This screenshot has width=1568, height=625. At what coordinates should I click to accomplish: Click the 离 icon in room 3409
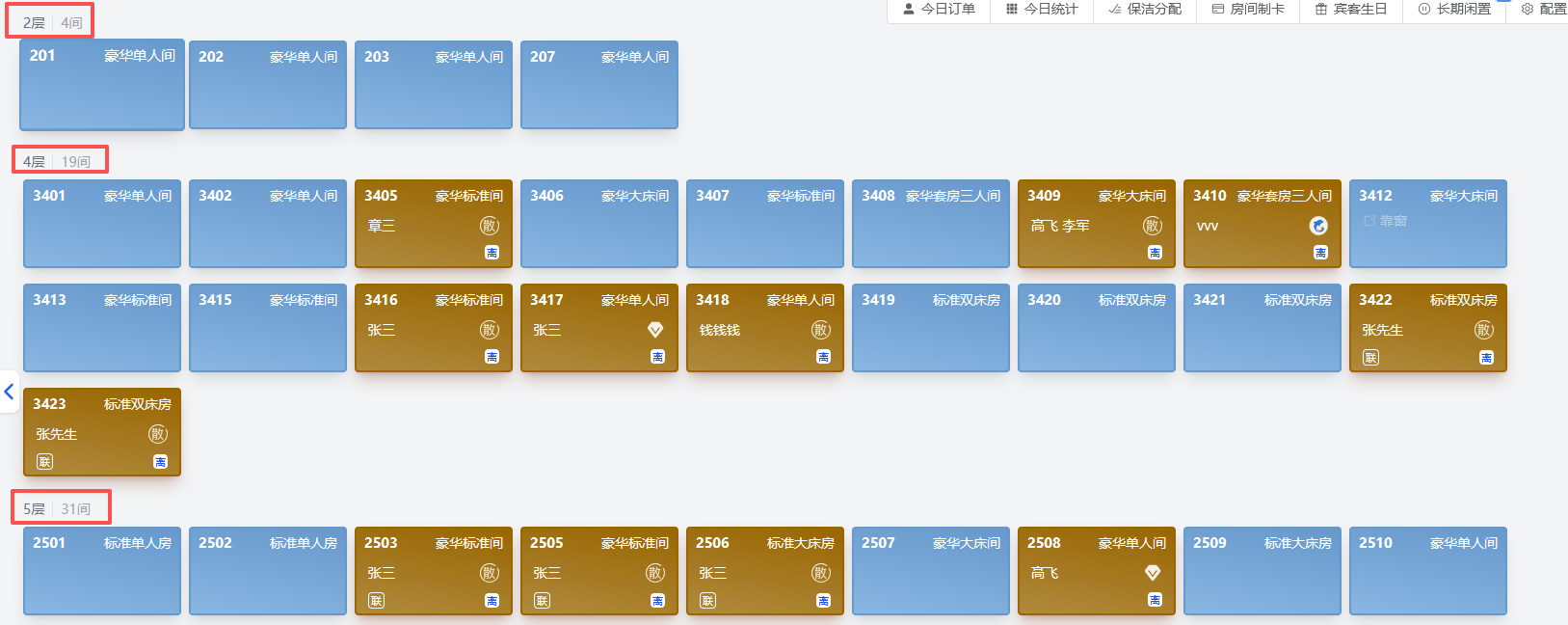pyautogui.click(x=1155, y=253)
